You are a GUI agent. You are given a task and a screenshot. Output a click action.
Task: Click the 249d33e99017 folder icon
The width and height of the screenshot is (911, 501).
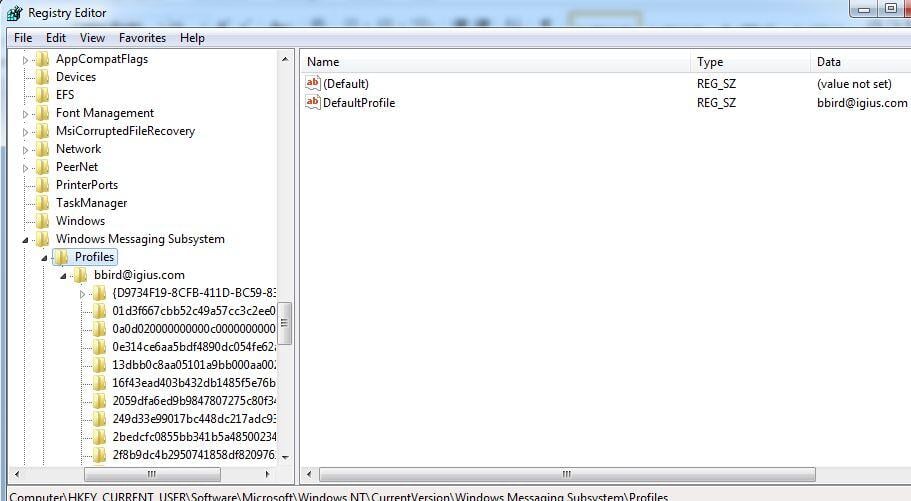[100, 420]
